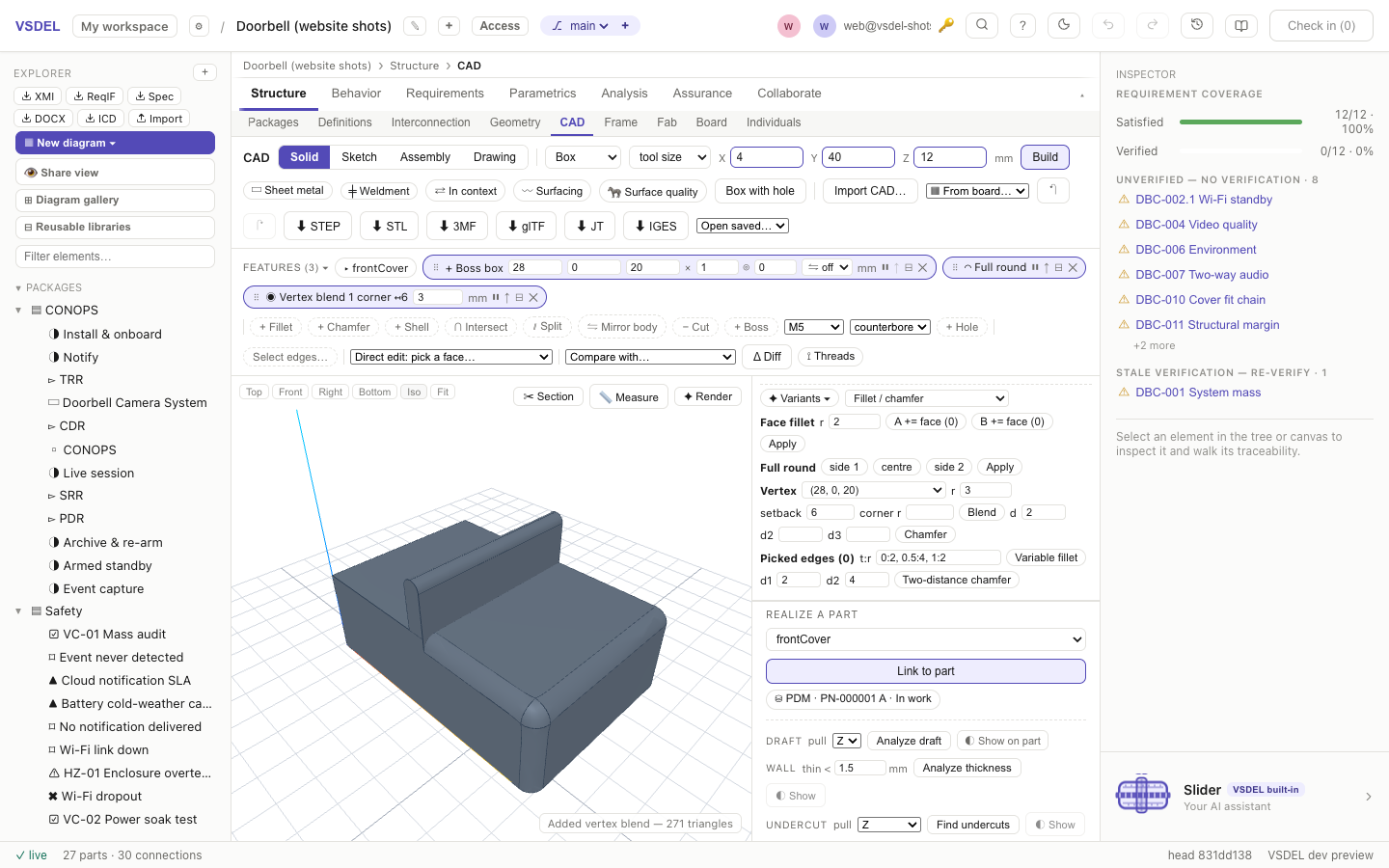1389x868 pixels.
Task: Click the key icon next to the account email
Action: (x=946, y=26)
